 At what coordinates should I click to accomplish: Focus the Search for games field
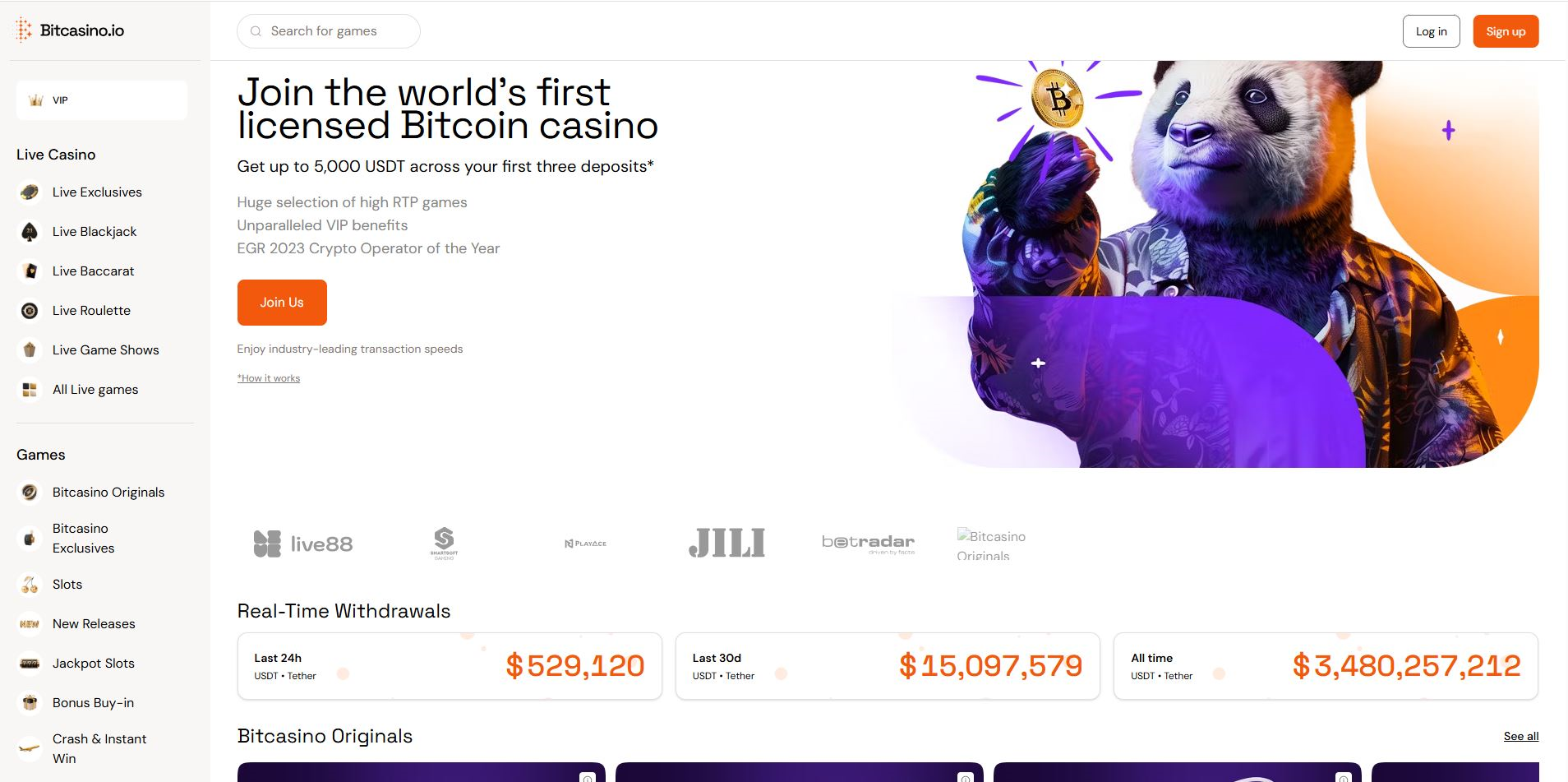coord(329,31)
